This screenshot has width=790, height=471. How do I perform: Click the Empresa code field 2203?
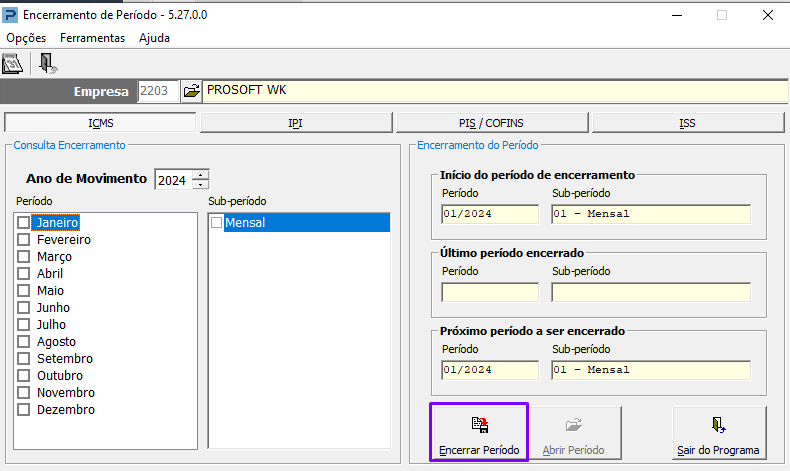(158, 91)
